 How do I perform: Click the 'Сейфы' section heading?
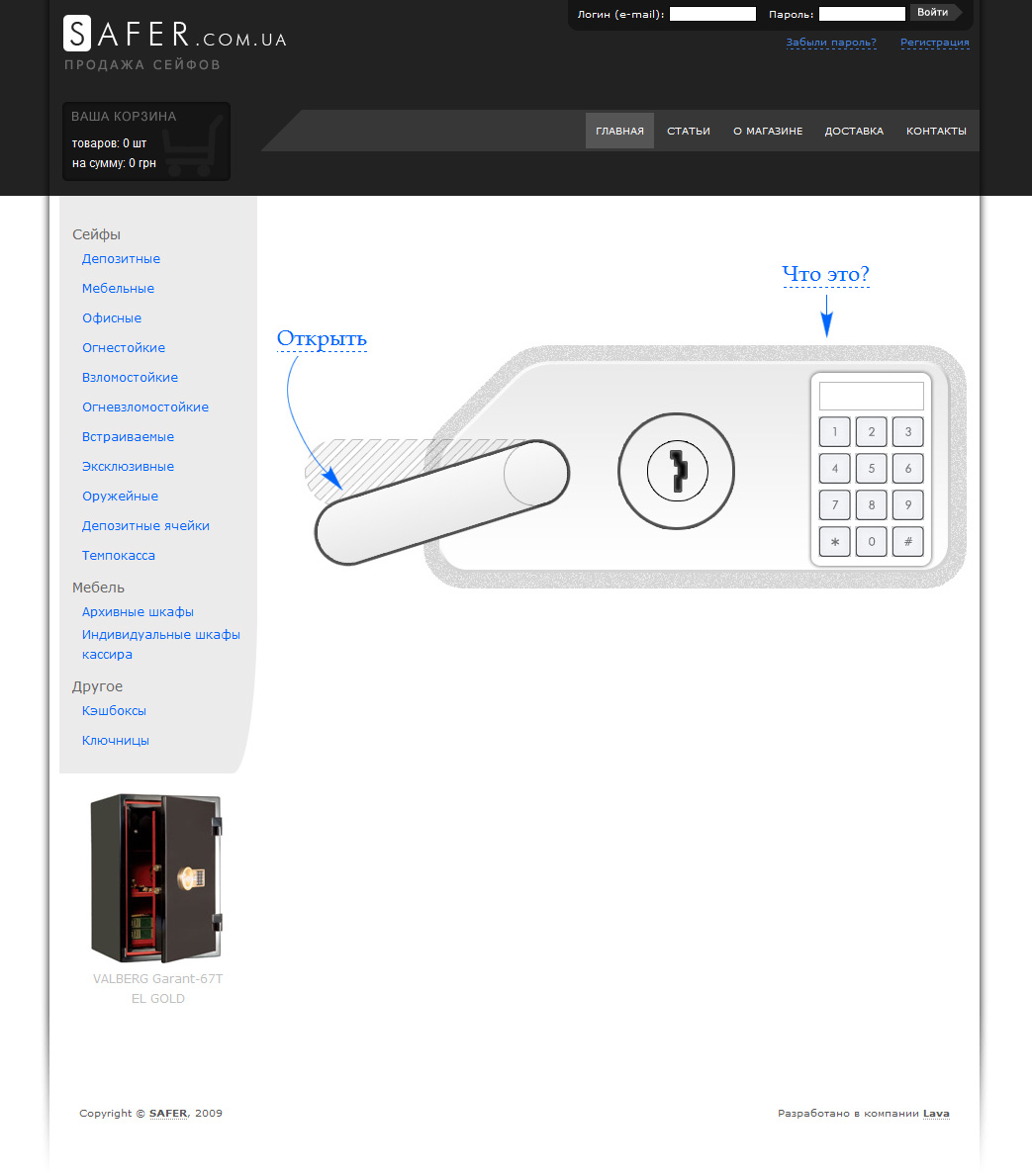click(96, 234)
